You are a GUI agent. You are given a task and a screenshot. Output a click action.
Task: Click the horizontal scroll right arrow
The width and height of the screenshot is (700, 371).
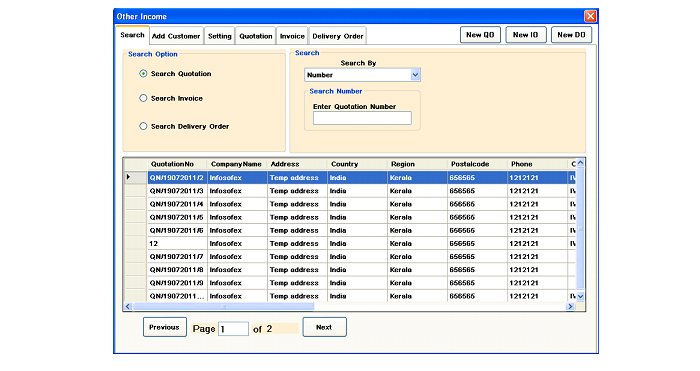(570, 306)
